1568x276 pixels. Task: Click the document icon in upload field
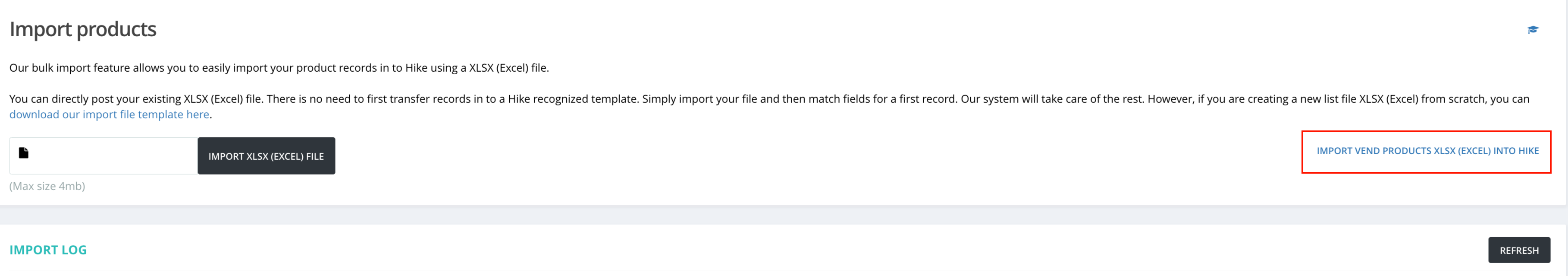(x=24, y=152)
